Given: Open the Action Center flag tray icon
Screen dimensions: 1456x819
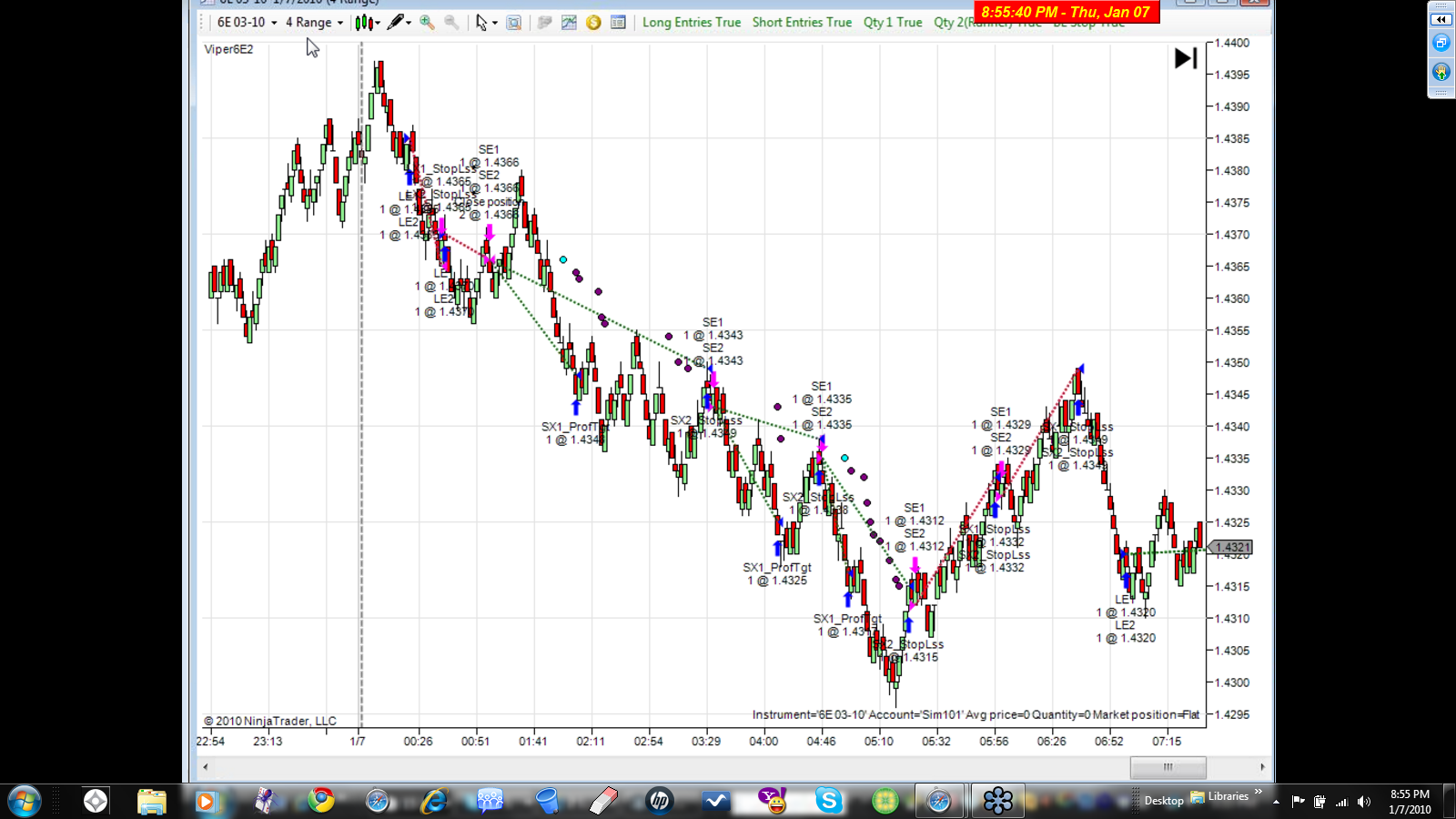Looking at the screenshot, I should pyautogui.click(x=1298, y=802).
